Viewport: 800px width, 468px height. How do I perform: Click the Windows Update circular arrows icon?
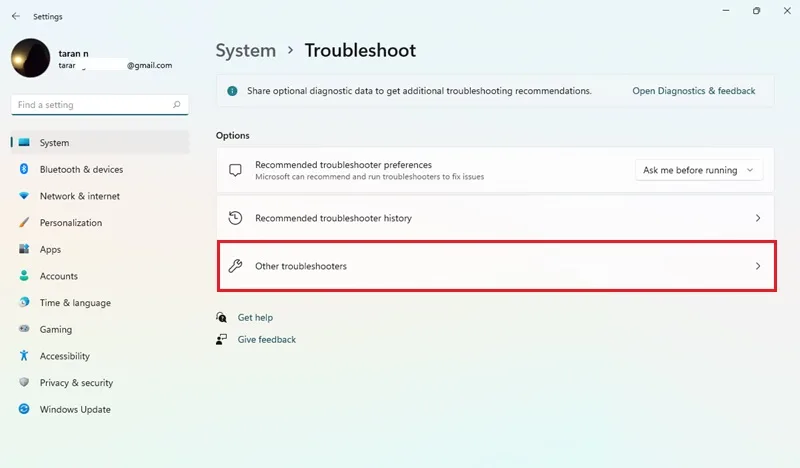(24, 409)
